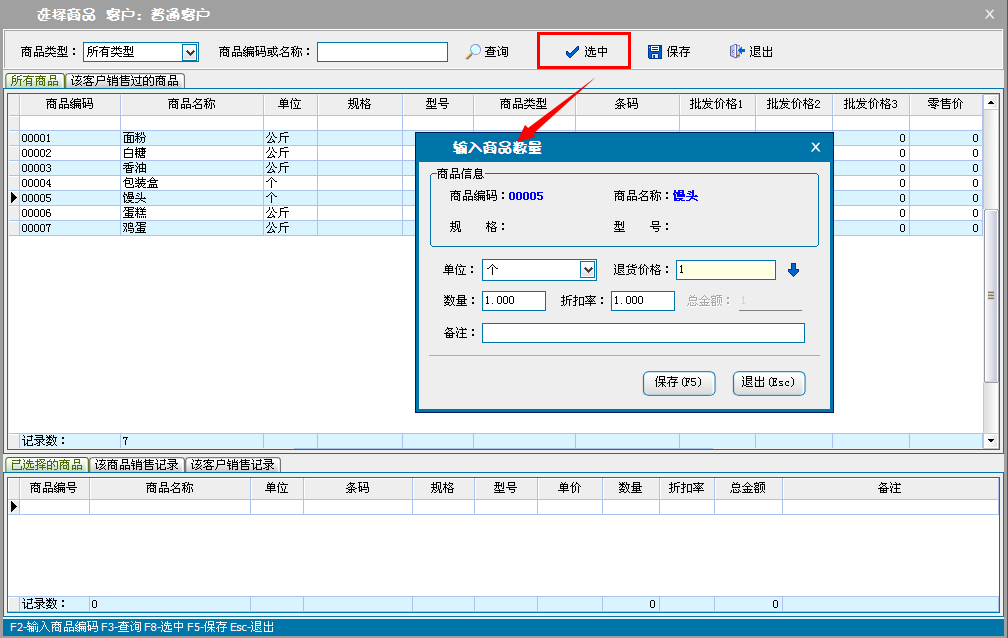Click the 备注 remarks text box
Viewport: 1008px width, 638px height.
(x=642, y=333)
